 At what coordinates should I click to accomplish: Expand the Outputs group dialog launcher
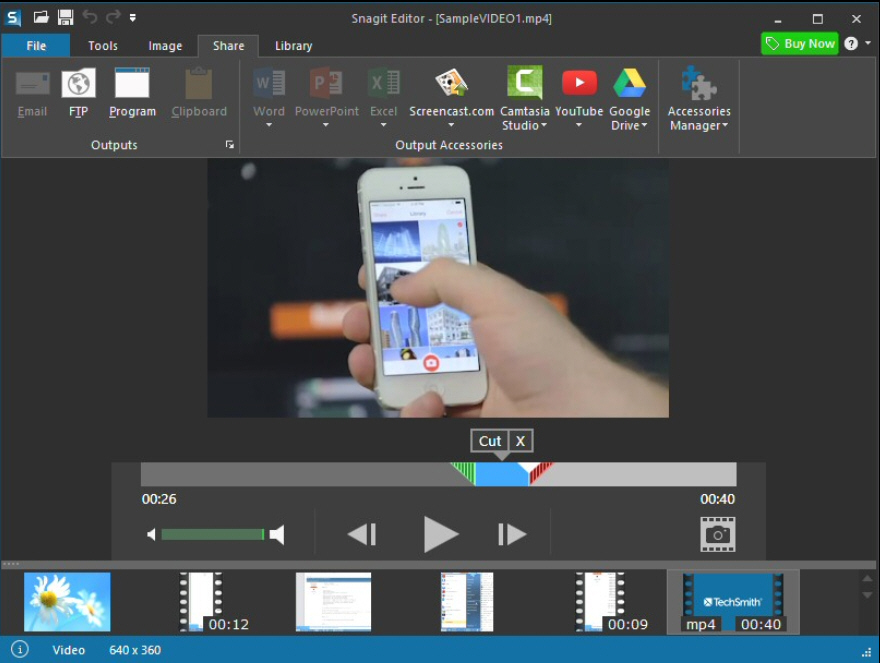(x=230, y=146)
